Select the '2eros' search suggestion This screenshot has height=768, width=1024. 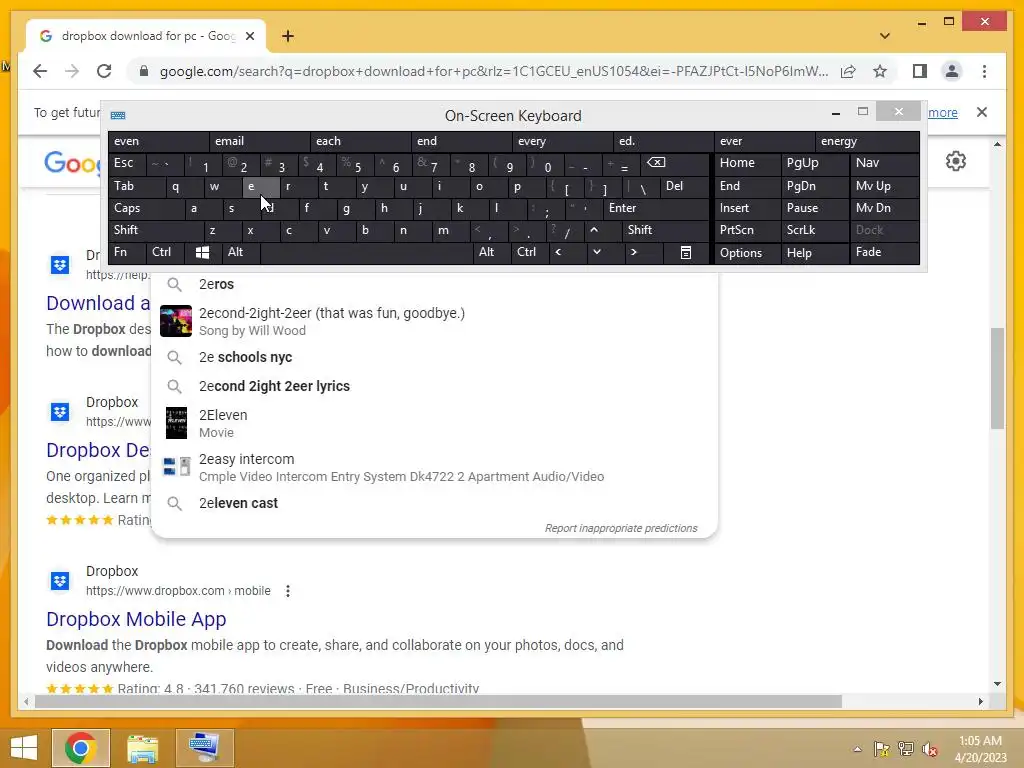[x=434, y=284]
